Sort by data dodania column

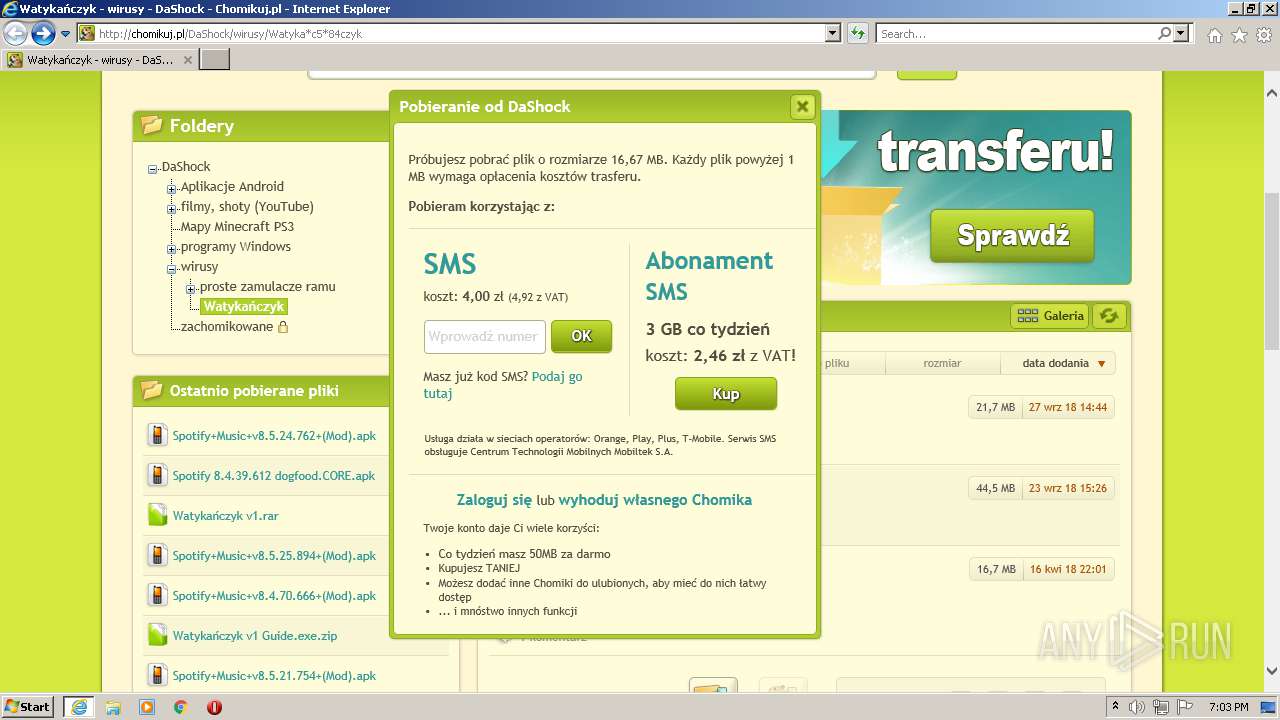tap(1058, 363)
